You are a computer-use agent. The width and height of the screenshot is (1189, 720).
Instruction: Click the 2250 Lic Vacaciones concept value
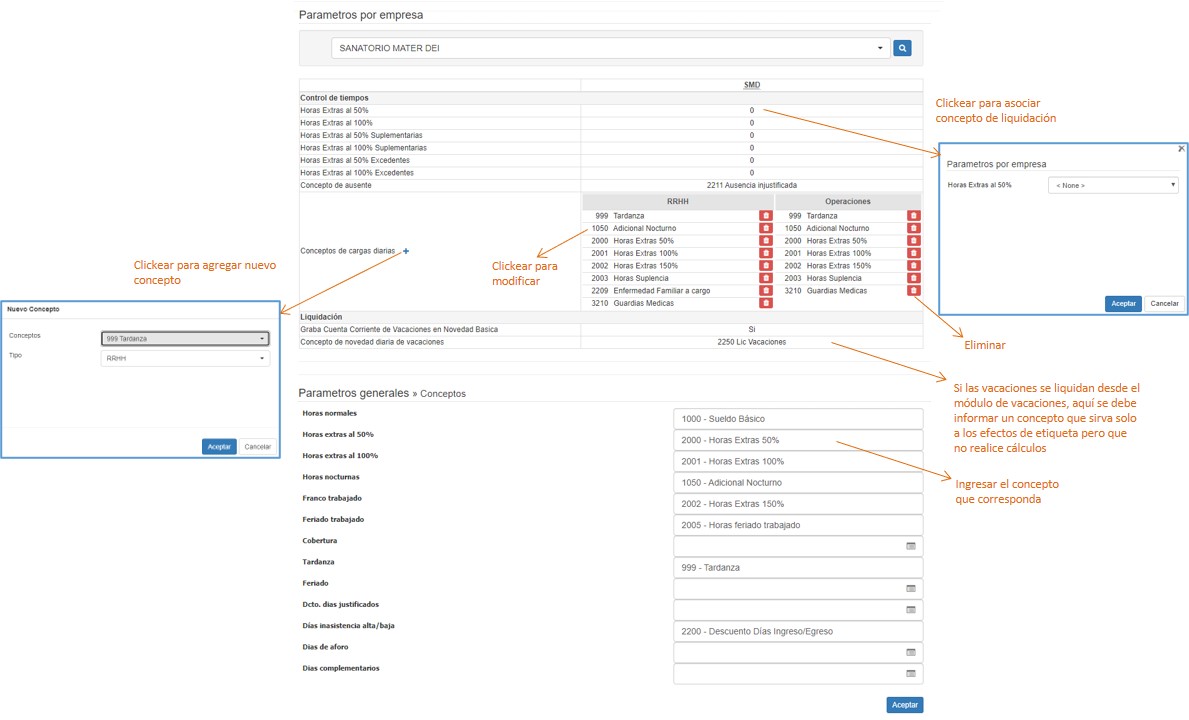click(x=752, y=342)
